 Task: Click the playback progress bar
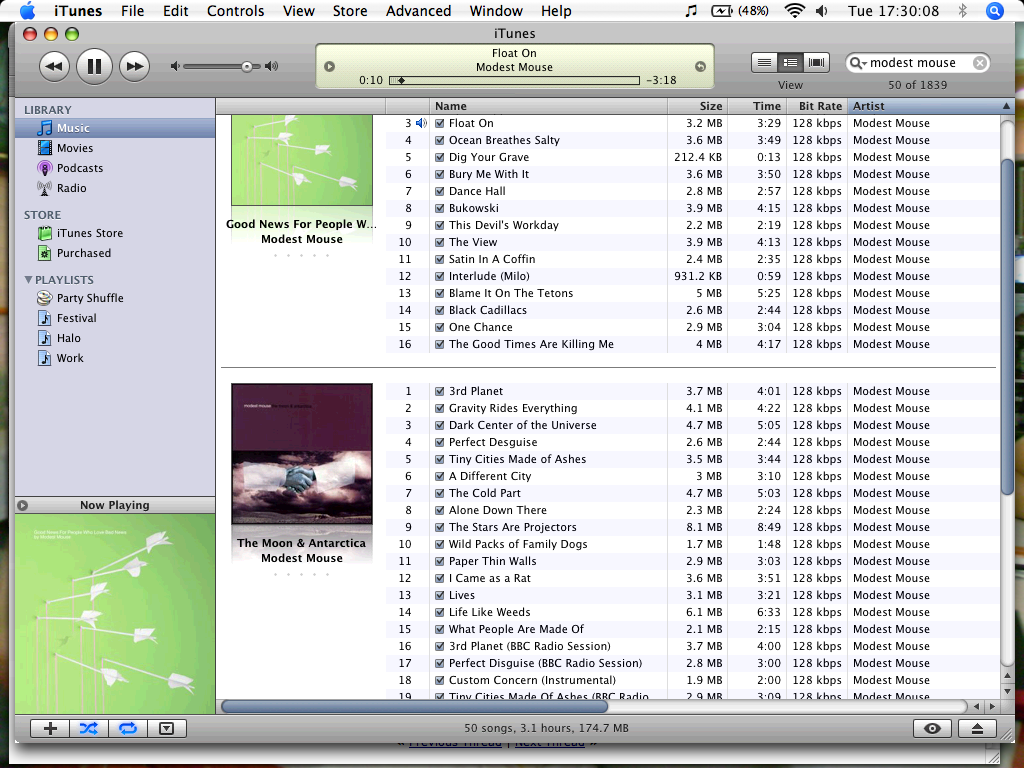[514, 80]
